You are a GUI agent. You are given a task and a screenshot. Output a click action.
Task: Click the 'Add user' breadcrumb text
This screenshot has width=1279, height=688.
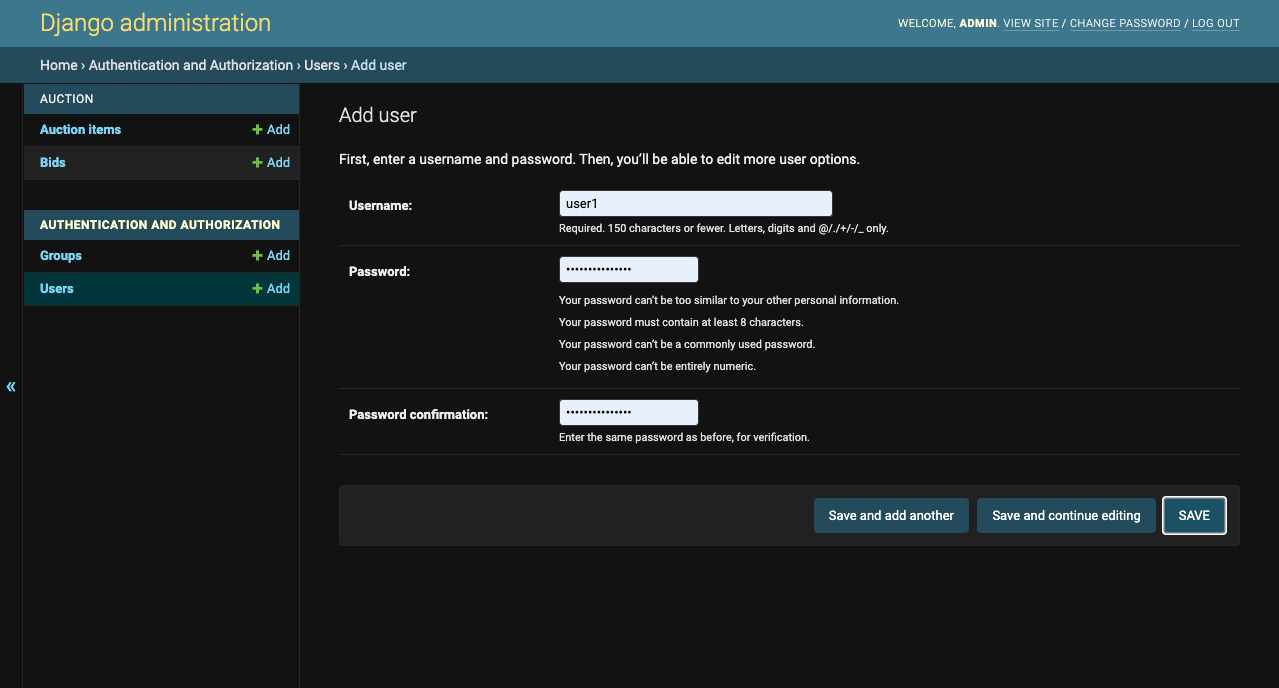(379, 65)
